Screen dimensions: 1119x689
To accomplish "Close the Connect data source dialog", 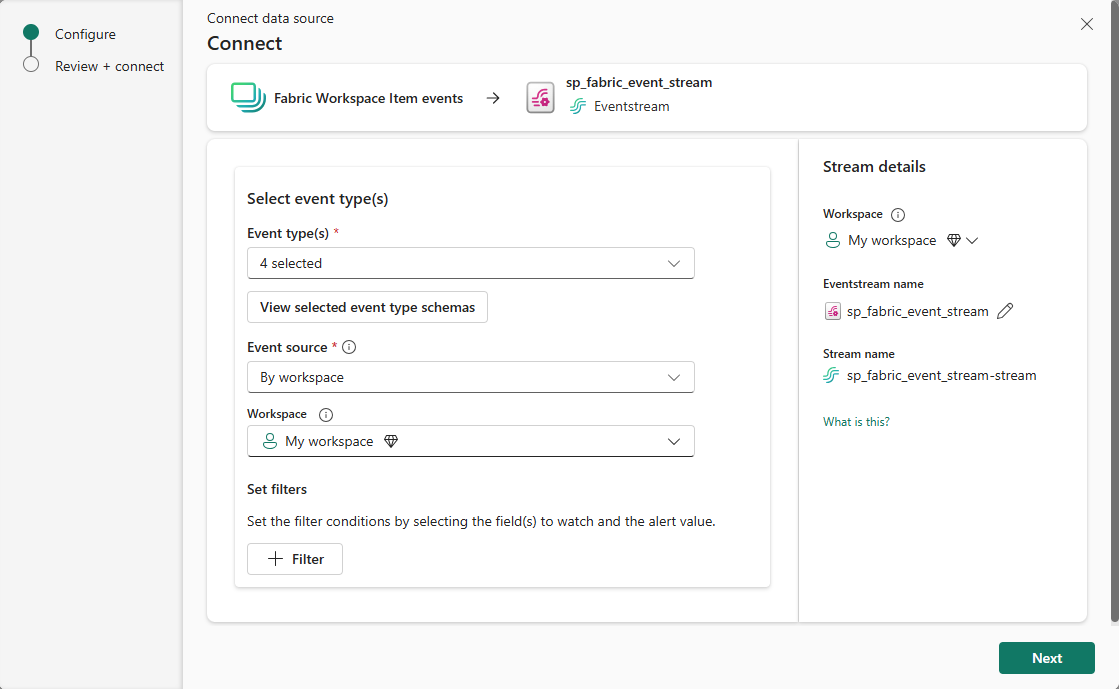I will click(1087, 24).
